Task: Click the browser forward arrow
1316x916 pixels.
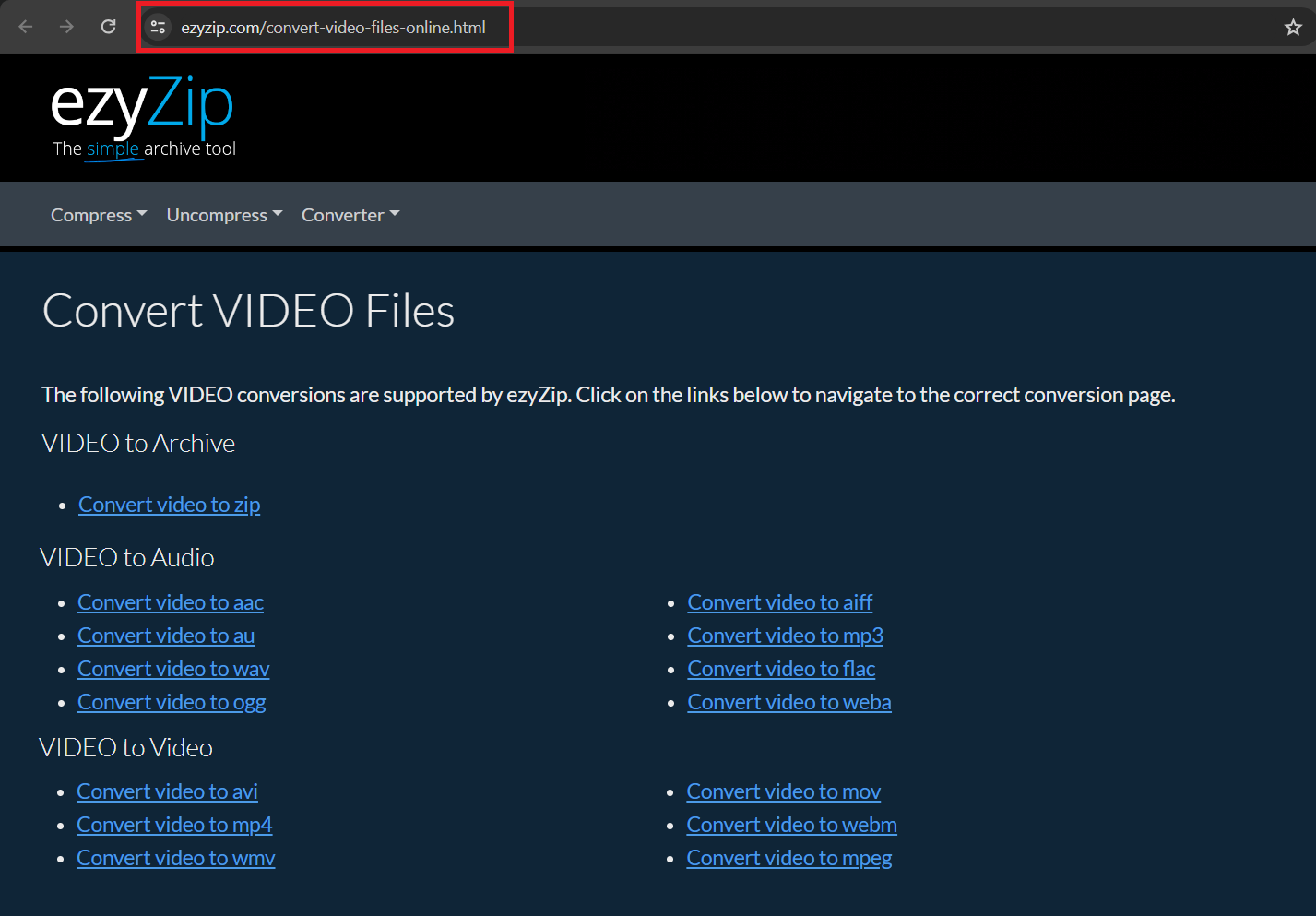Action: tap(66, 27)
